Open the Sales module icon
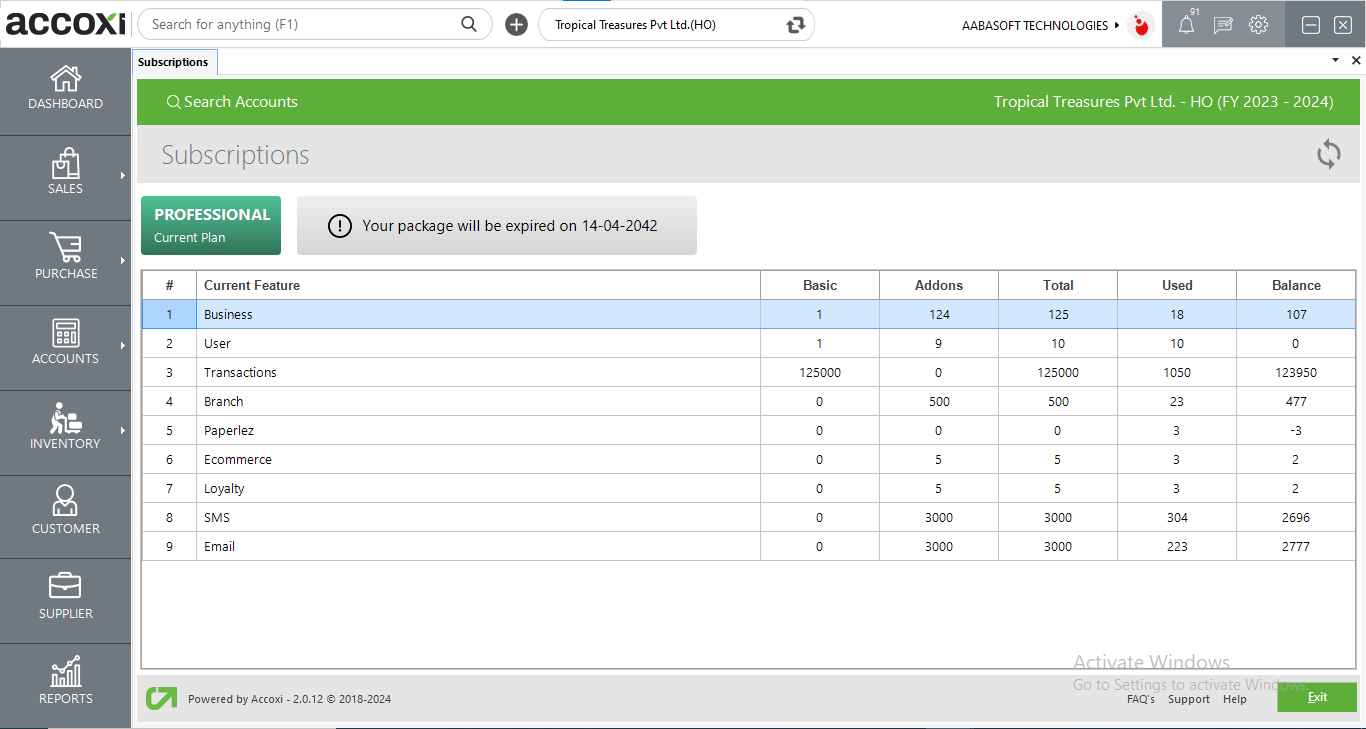Image resolution: width=1366 pixels, height=729 pixels. pos(66,163)
